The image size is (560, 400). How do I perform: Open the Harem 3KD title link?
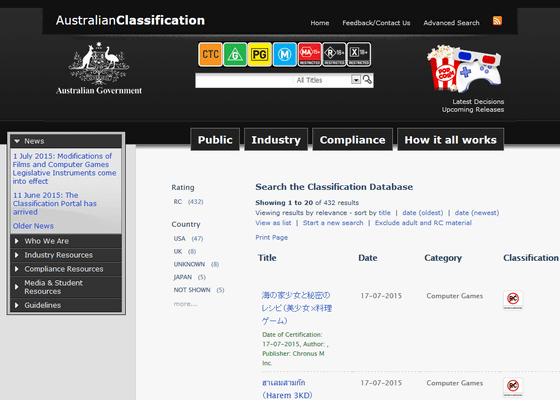click(x=287, y=389)
